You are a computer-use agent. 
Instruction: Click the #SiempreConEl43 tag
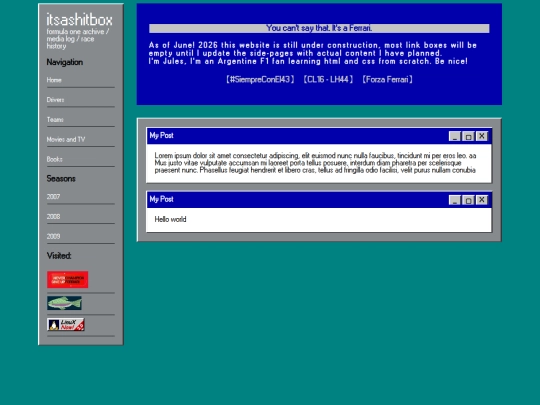point(260,80)
